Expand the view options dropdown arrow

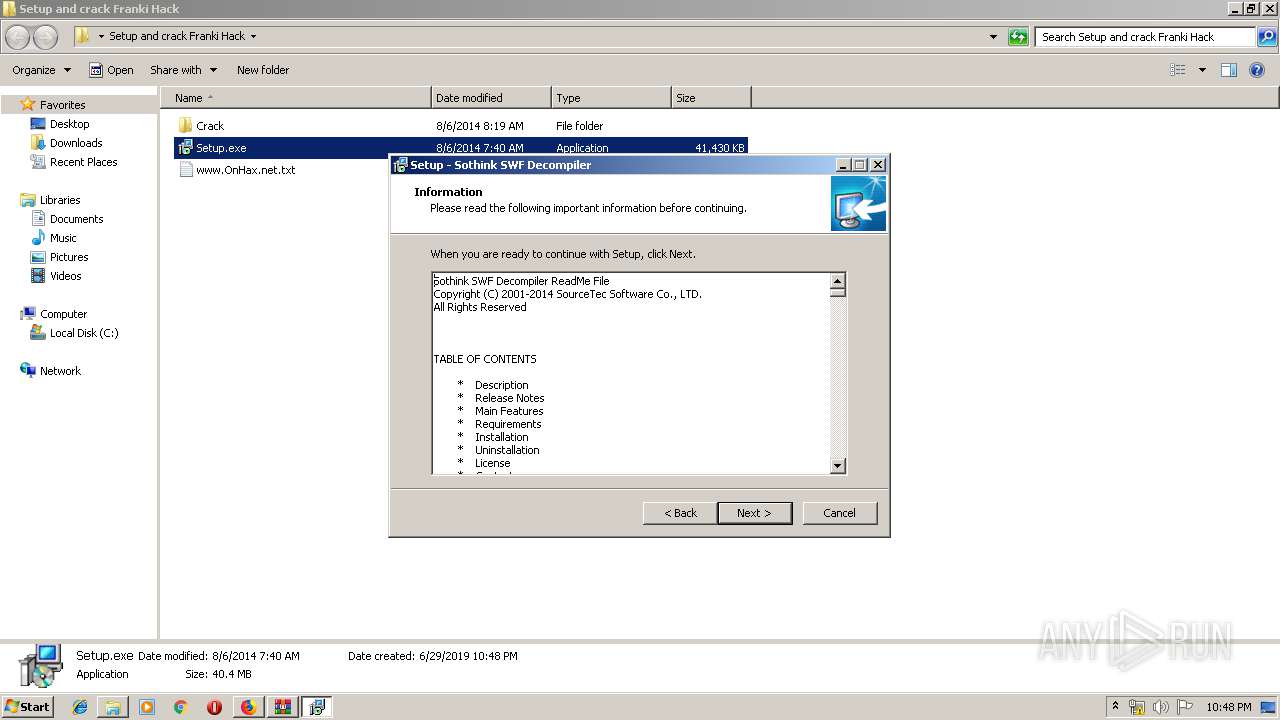(1202, 70)
